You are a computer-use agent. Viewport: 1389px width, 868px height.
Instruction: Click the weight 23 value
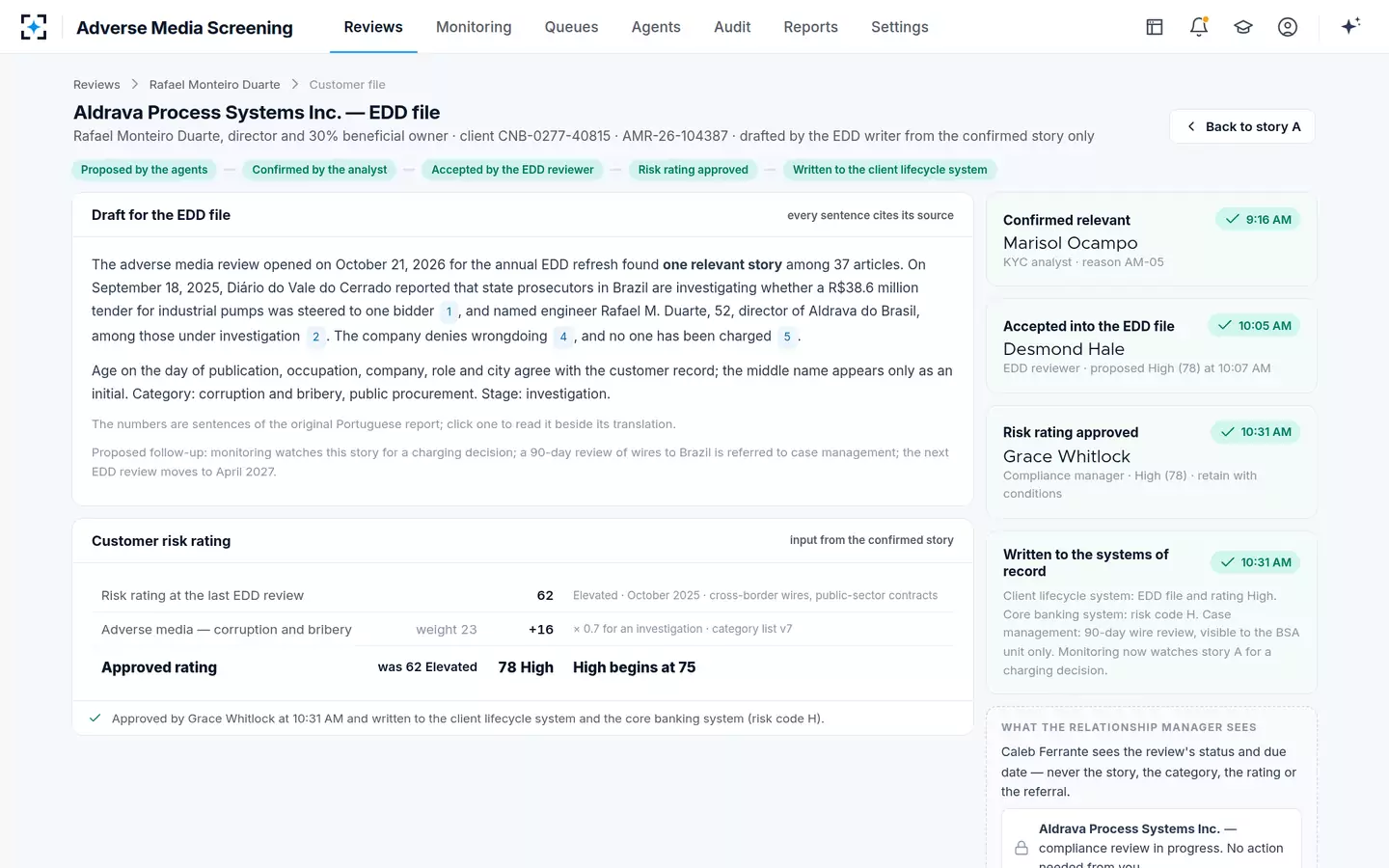tap(447, 630)
